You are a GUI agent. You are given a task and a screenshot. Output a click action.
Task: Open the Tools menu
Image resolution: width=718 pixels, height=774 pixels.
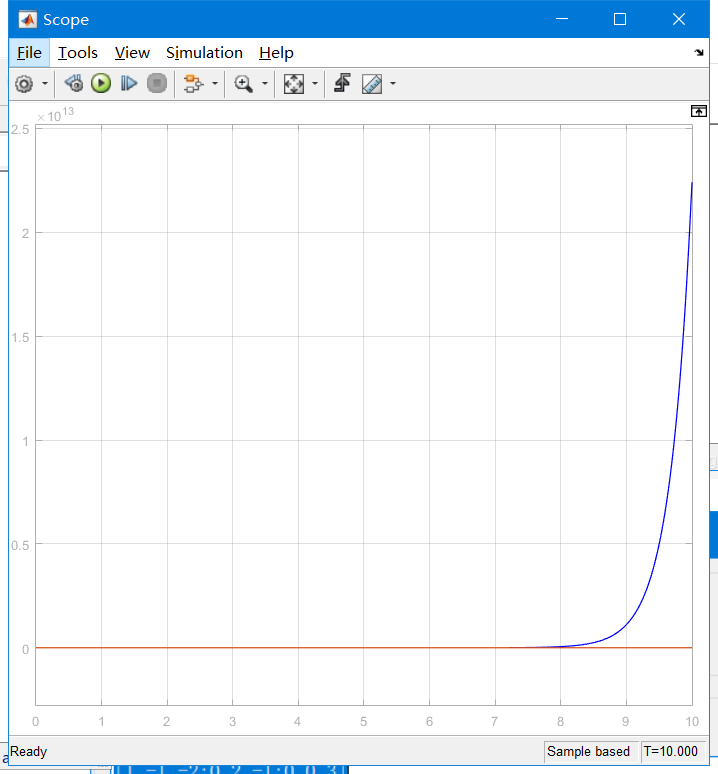pyautogui.click(x=78, y=53)
